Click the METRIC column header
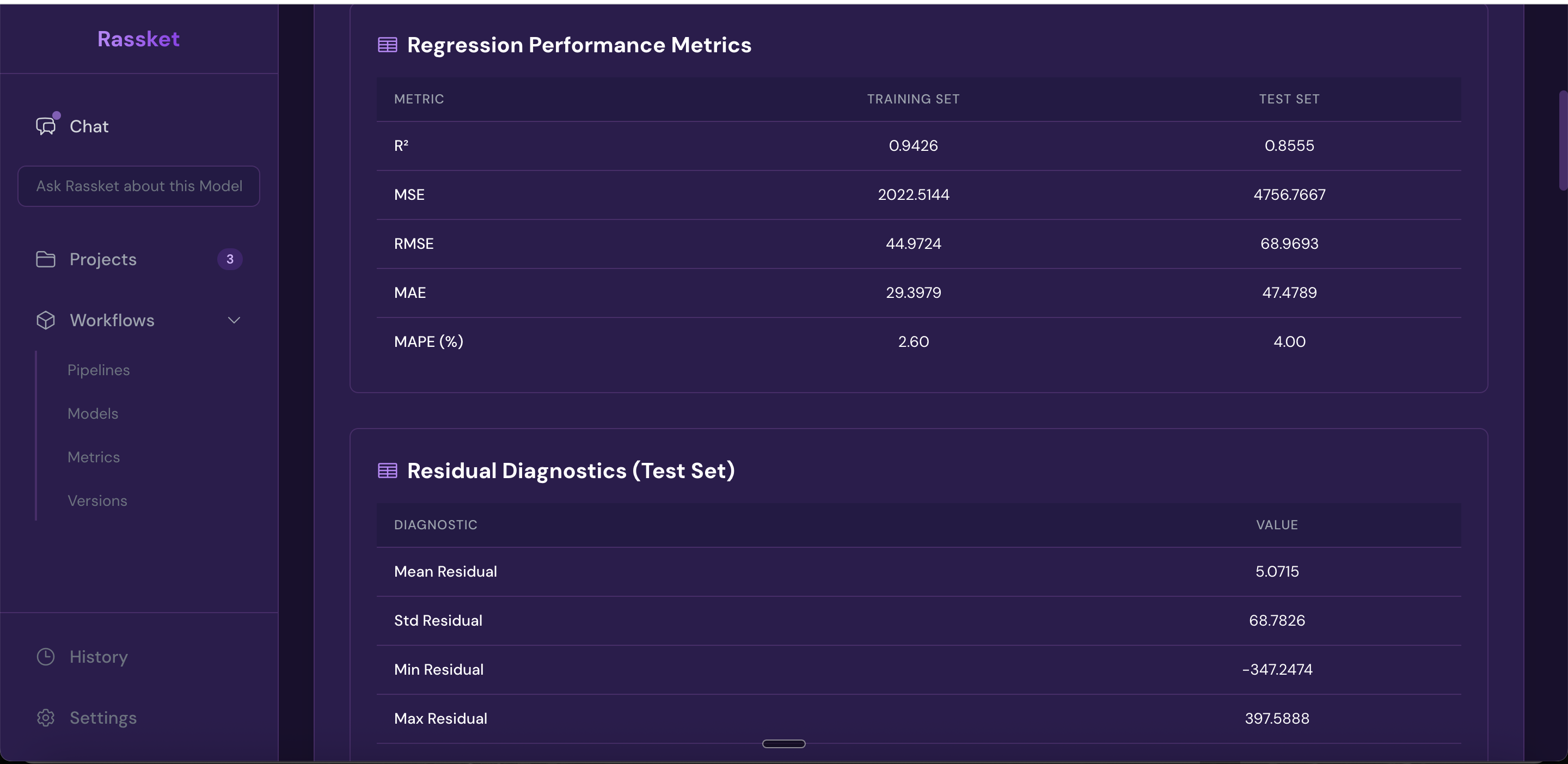Image resolution: width=1568 pixels, height=764 pixels. 419,99
